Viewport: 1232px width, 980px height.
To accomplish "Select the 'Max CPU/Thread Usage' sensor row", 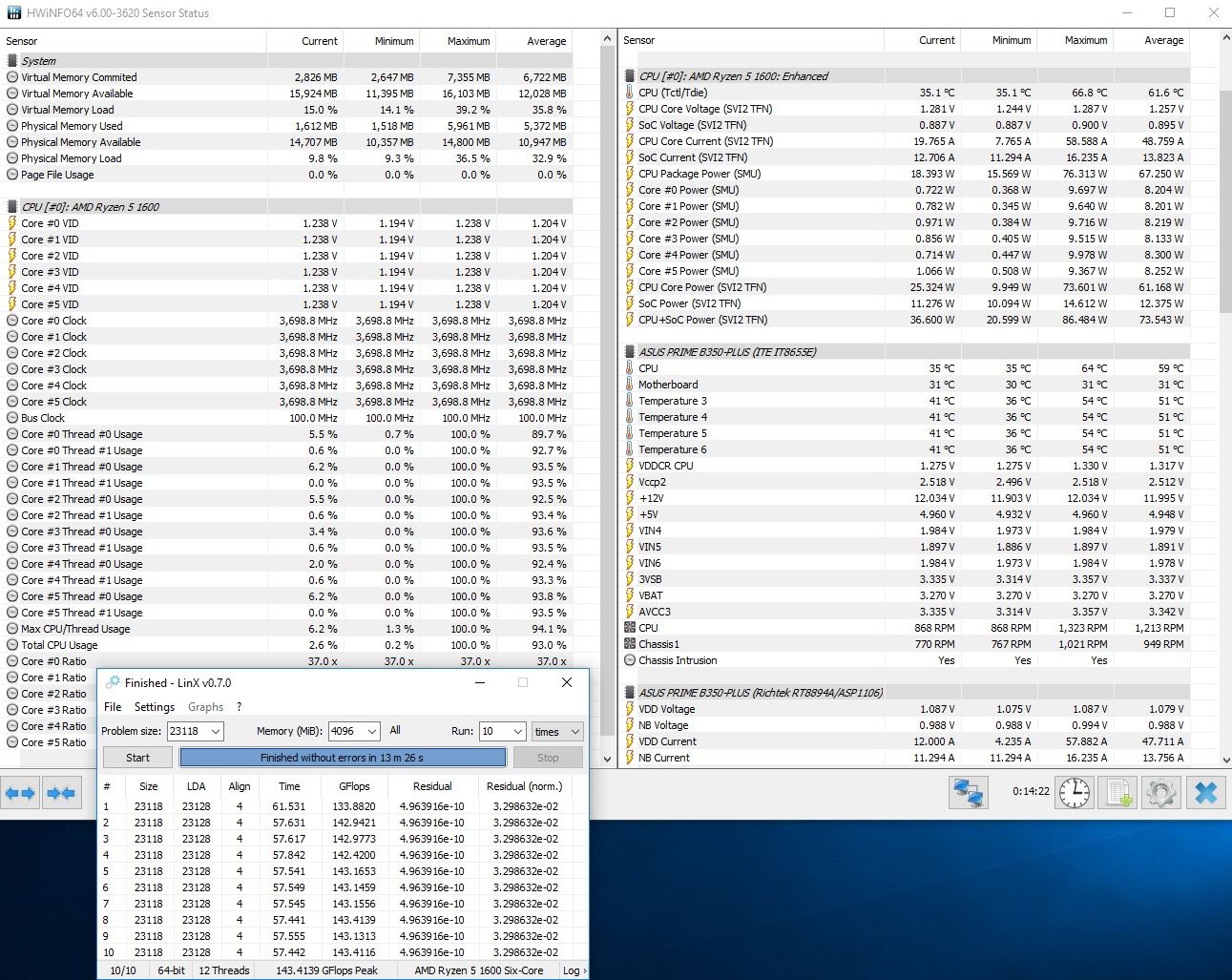I will point(289,629).
